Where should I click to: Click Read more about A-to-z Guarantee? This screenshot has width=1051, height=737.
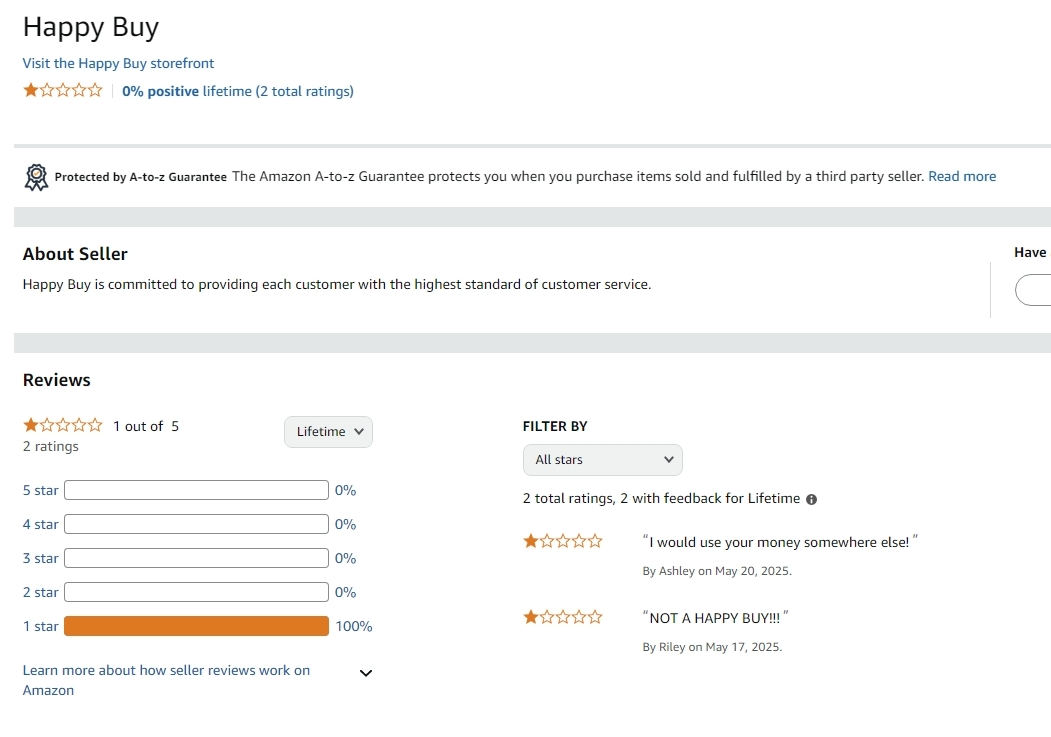coord(961,176)
